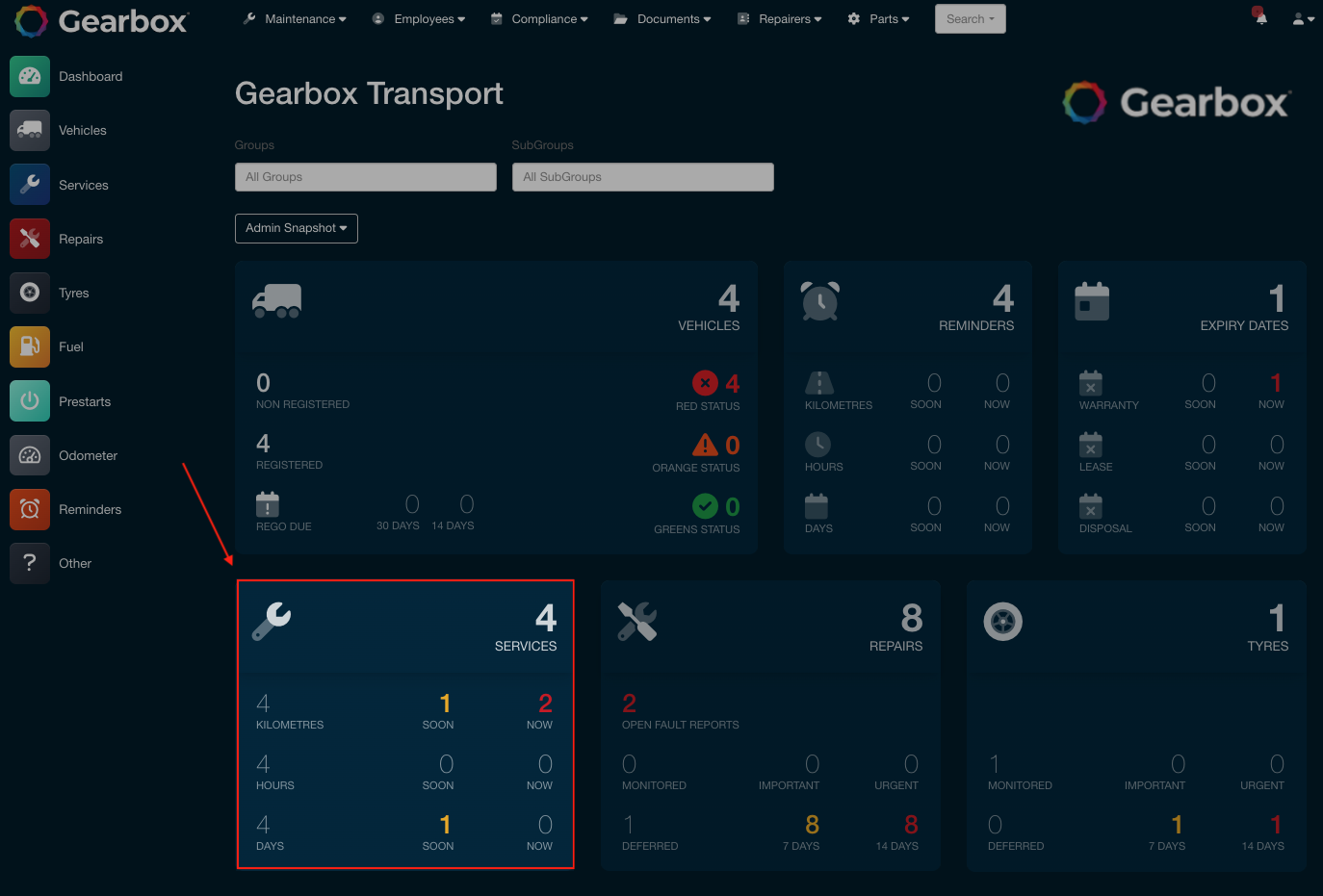Open the user account dropdown
The height and width of the screenshot is (896, 1323).
tap(1304, 19)
